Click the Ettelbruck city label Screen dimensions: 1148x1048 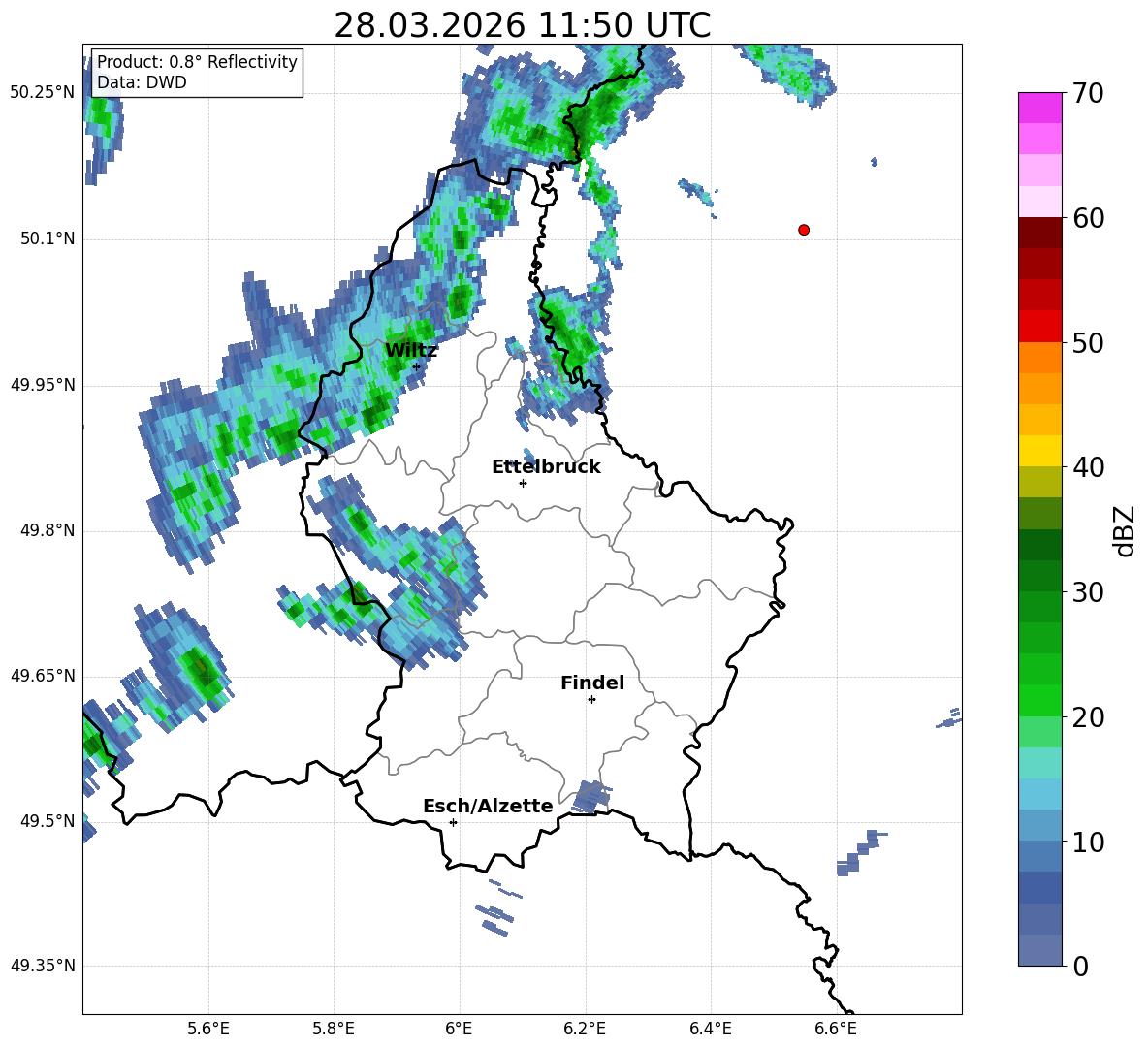point(546,467)
